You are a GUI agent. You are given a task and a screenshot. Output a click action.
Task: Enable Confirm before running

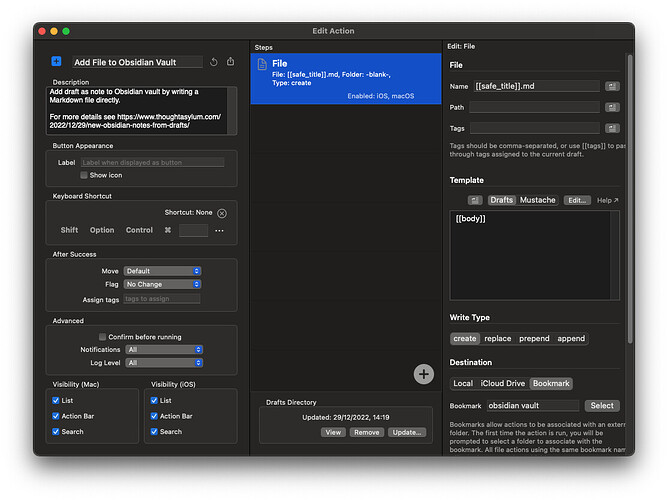coord(102,337)
